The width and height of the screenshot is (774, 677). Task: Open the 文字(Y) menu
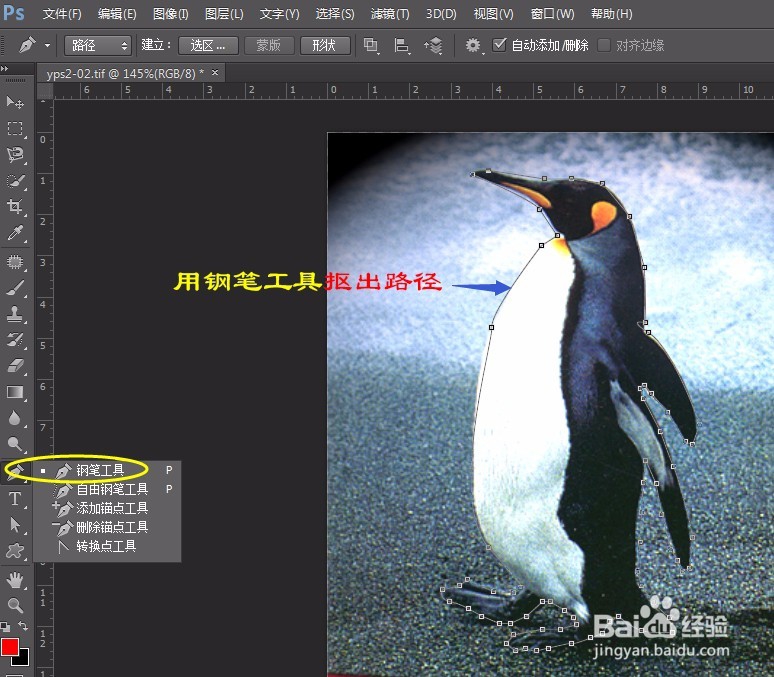point(279,14)
